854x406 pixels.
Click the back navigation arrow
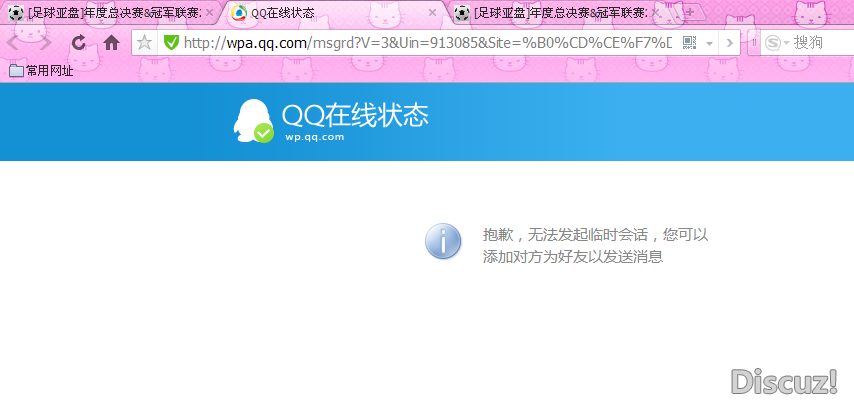(13, 43)
